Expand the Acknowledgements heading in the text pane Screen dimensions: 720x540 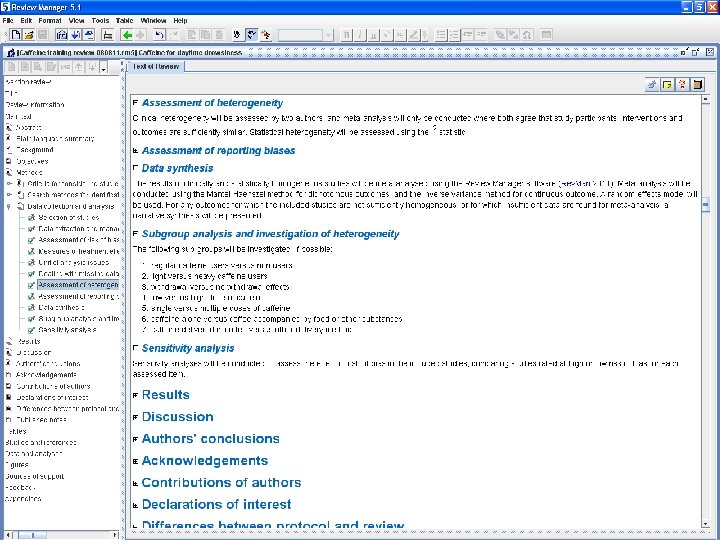135,461
